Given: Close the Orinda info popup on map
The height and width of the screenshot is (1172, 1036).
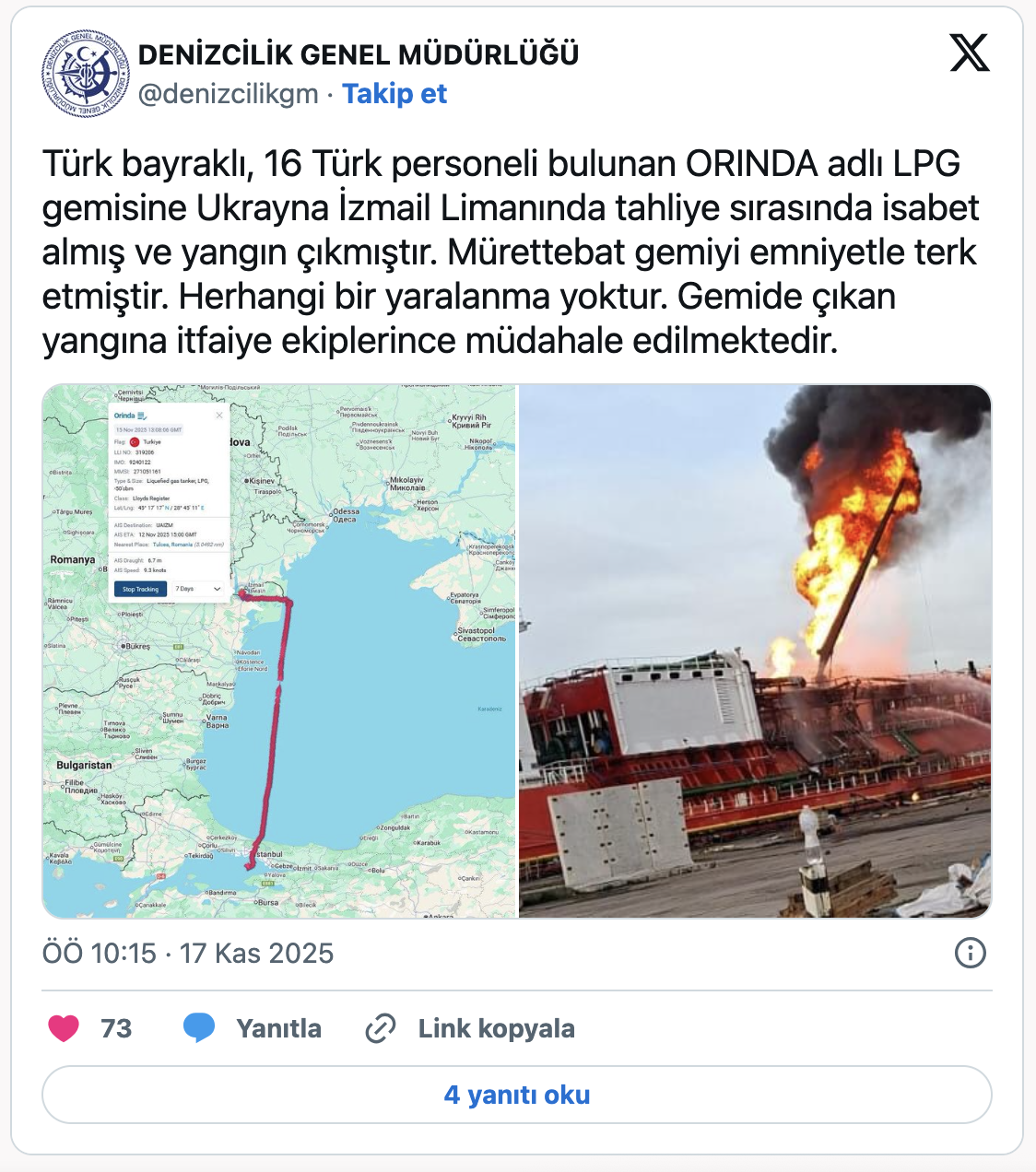Looking at the screenshot, I should point(219,416).
